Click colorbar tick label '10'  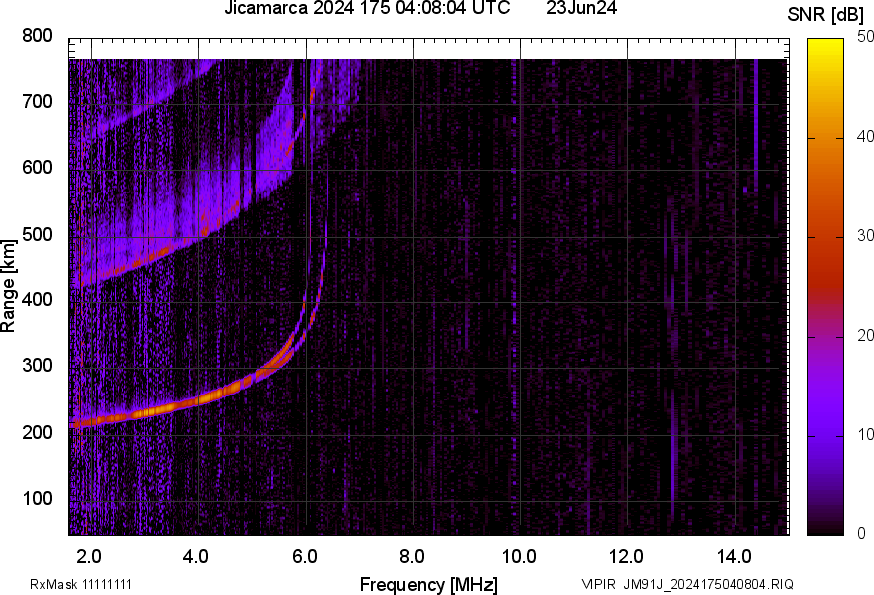(x=865, y=434)
